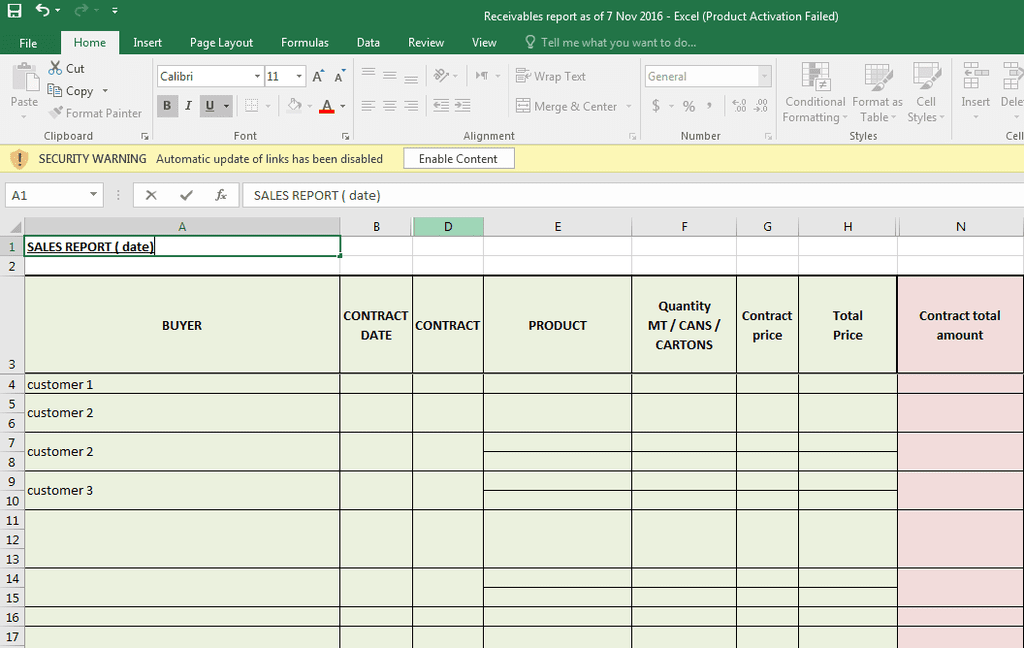Toggle Merge & Center
Screen dimensions: 1024x648
tap(566, 106)
